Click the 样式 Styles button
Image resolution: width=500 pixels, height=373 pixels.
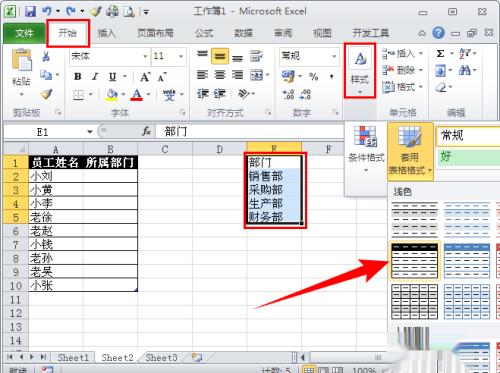pos(360,71)
